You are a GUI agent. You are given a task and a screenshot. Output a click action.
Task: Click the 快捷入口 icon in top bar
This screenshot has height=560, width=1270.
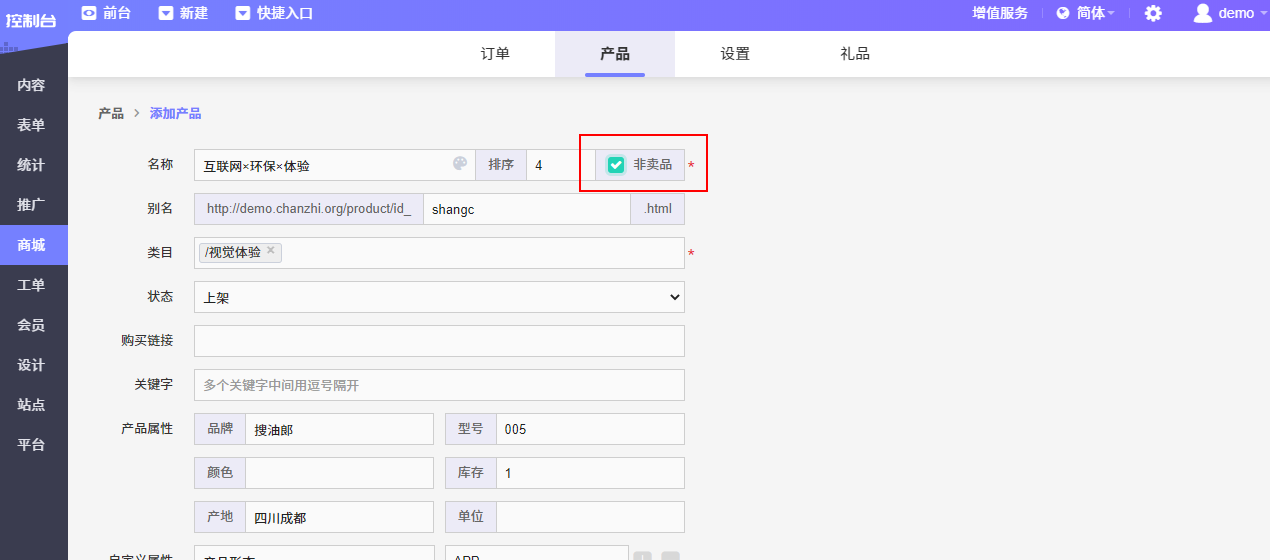pos(243,13)
